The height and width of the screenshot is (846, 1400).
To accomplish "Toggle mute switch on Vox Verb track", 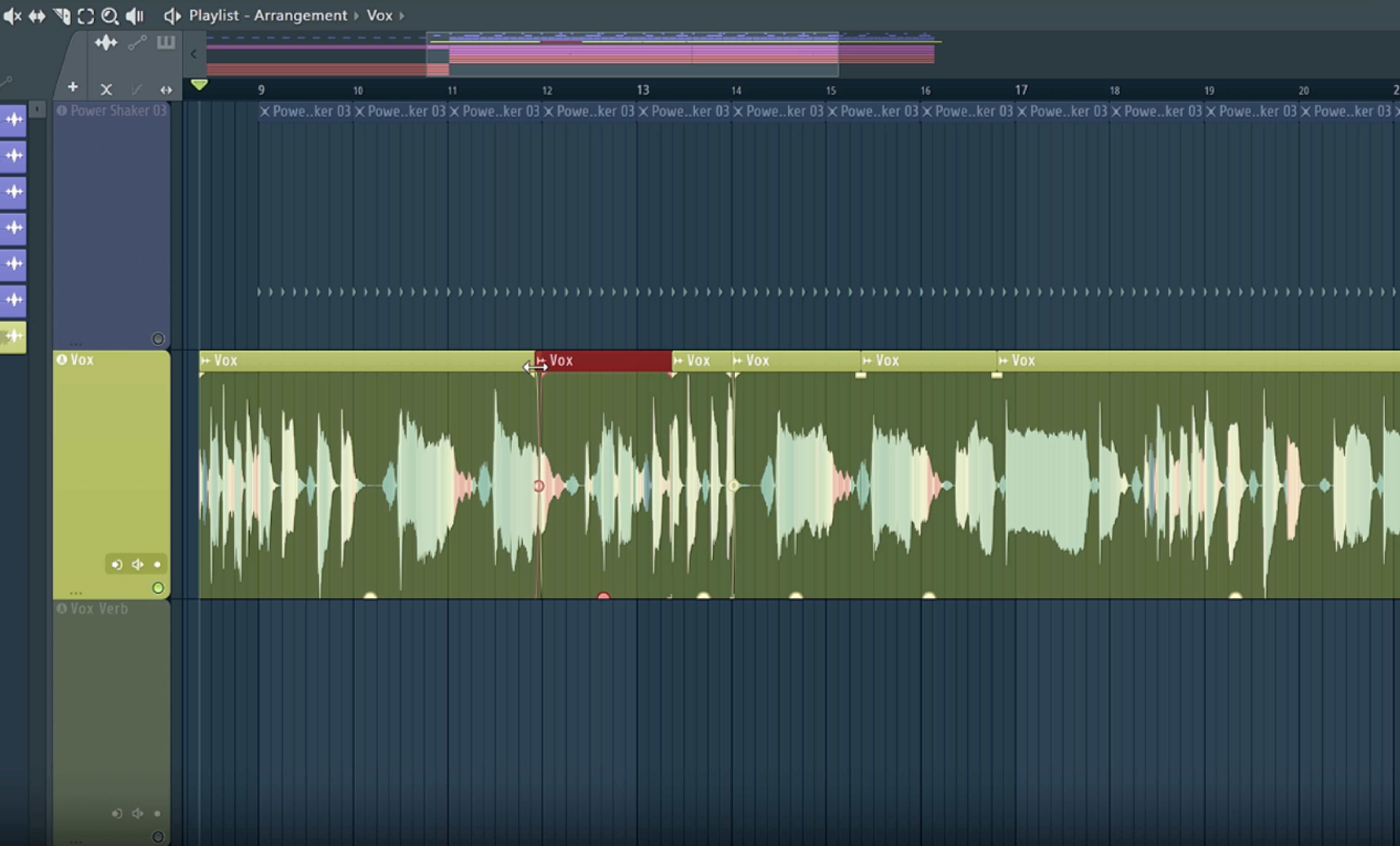I will coord(158,837).
